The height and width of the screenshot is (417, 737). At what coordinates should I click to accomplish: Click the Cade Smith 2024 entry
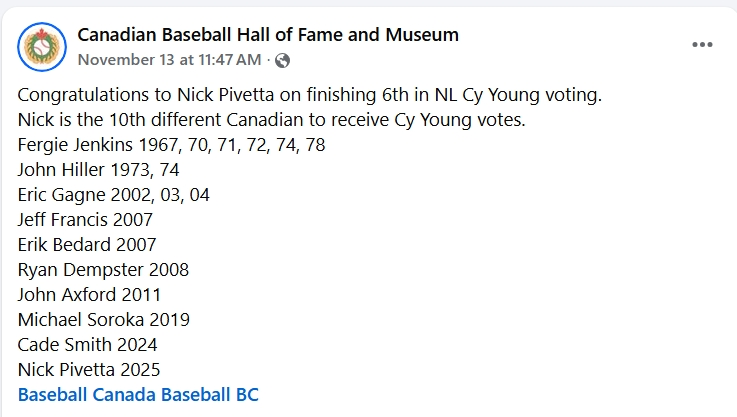click(x=89, y=344)
